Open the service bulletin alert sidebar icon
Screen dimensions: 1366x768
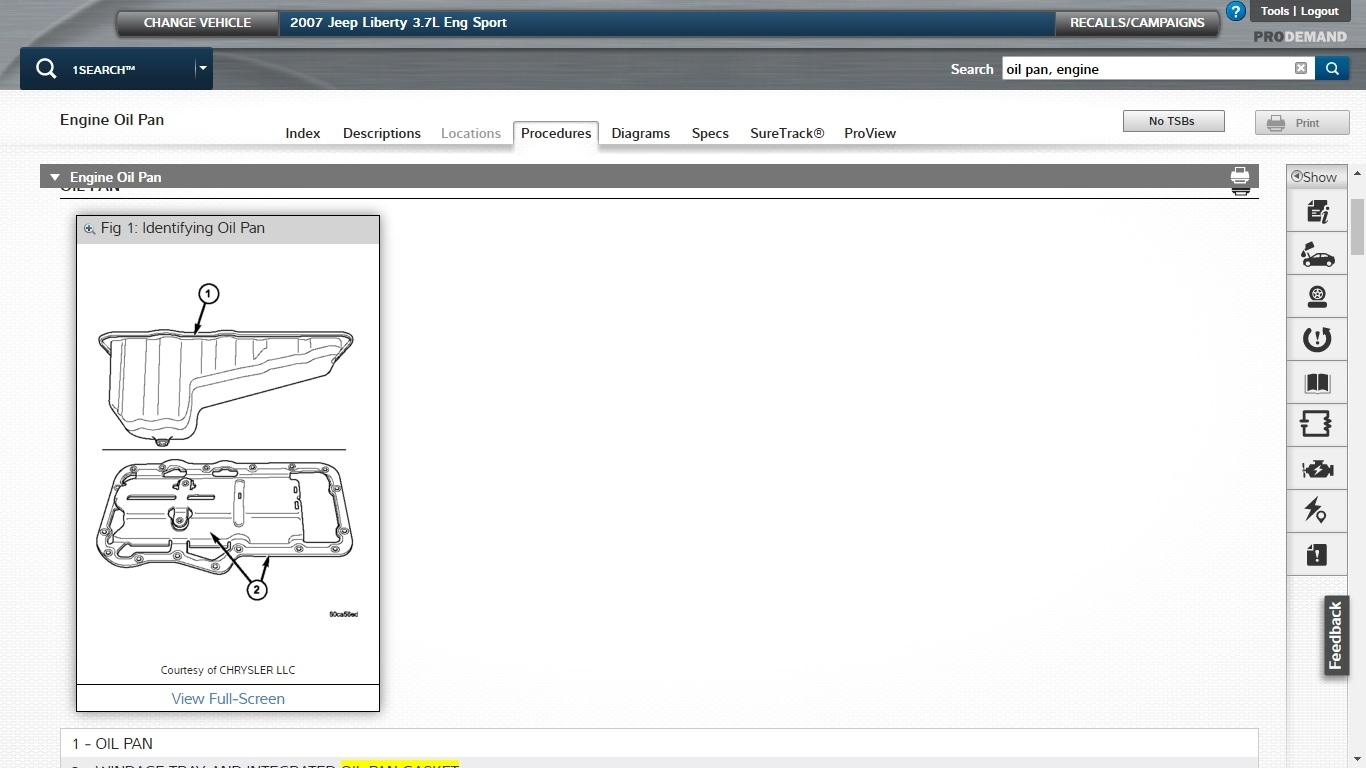1317,554
